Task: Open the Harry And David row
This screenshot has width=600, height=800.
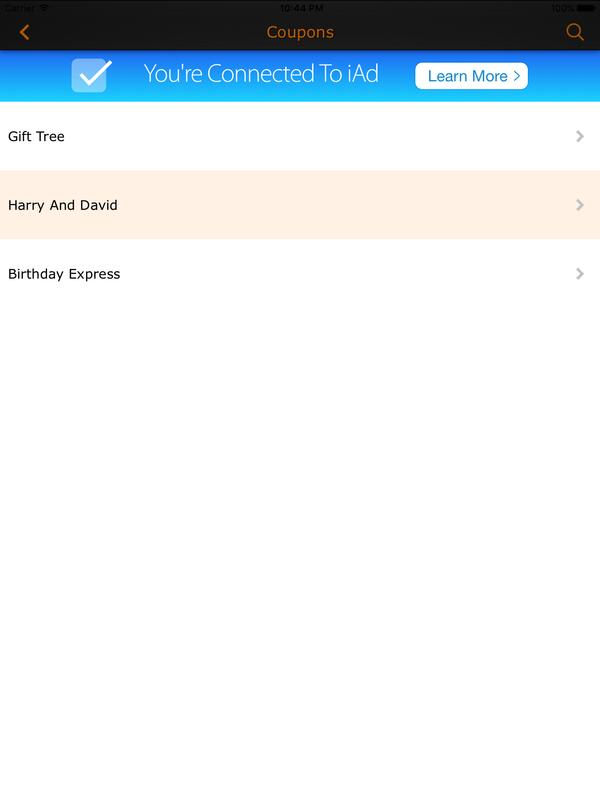Action: click(x=300, y=205)
